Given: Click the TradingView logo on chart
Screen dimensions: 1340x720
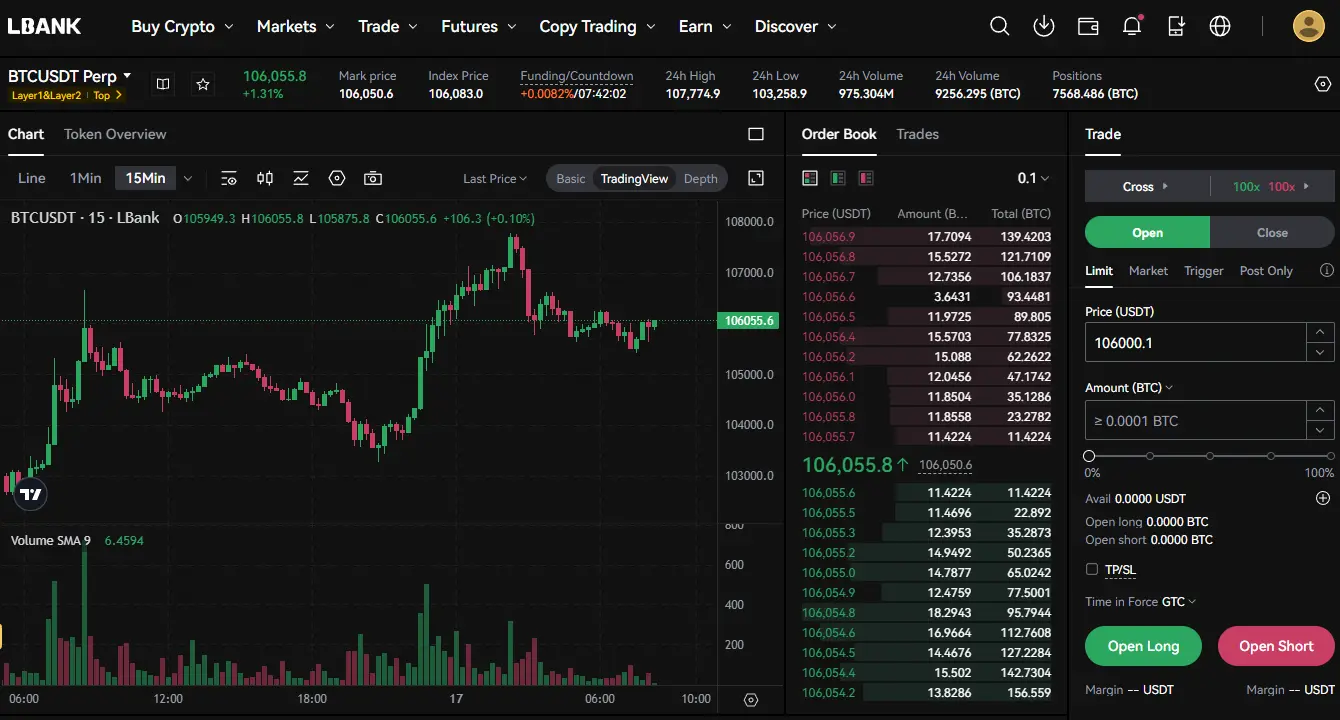Looking at the screenshot, I should coord(31,494).
